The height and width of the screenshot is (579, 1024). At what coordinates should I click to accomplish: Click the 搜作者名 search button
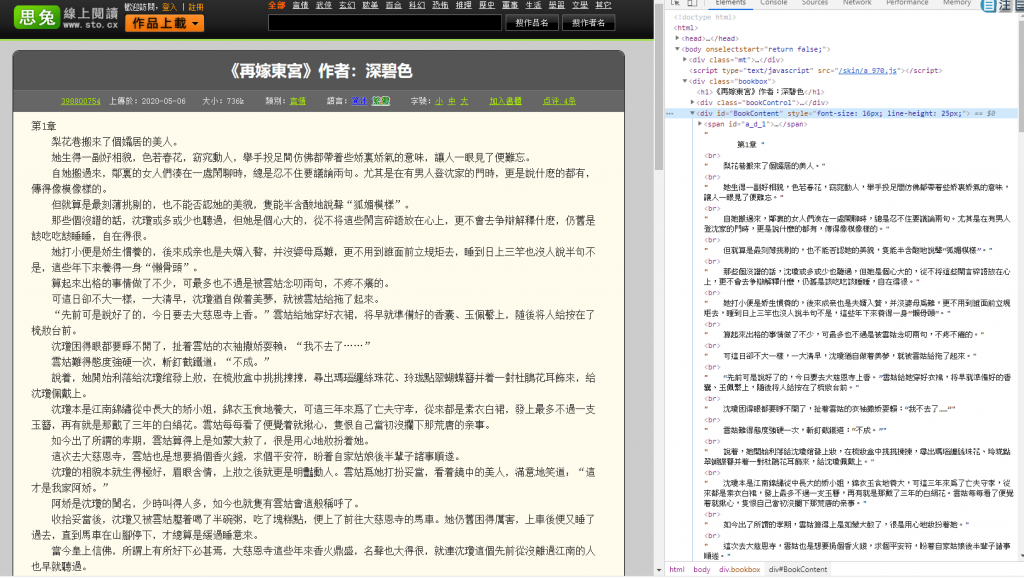pyautogui.click(x=588, y=23)
